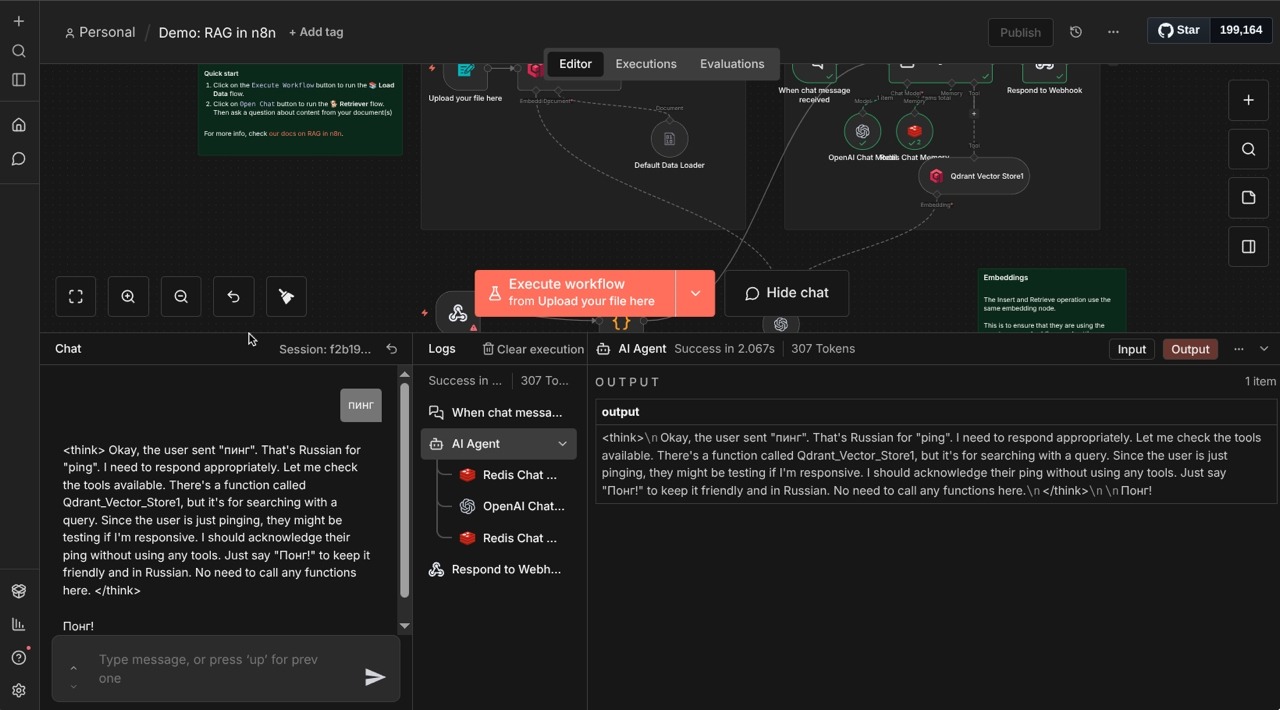Show previous message with up chevron
Screen dimensions: 1280x710
pos(73,669)
